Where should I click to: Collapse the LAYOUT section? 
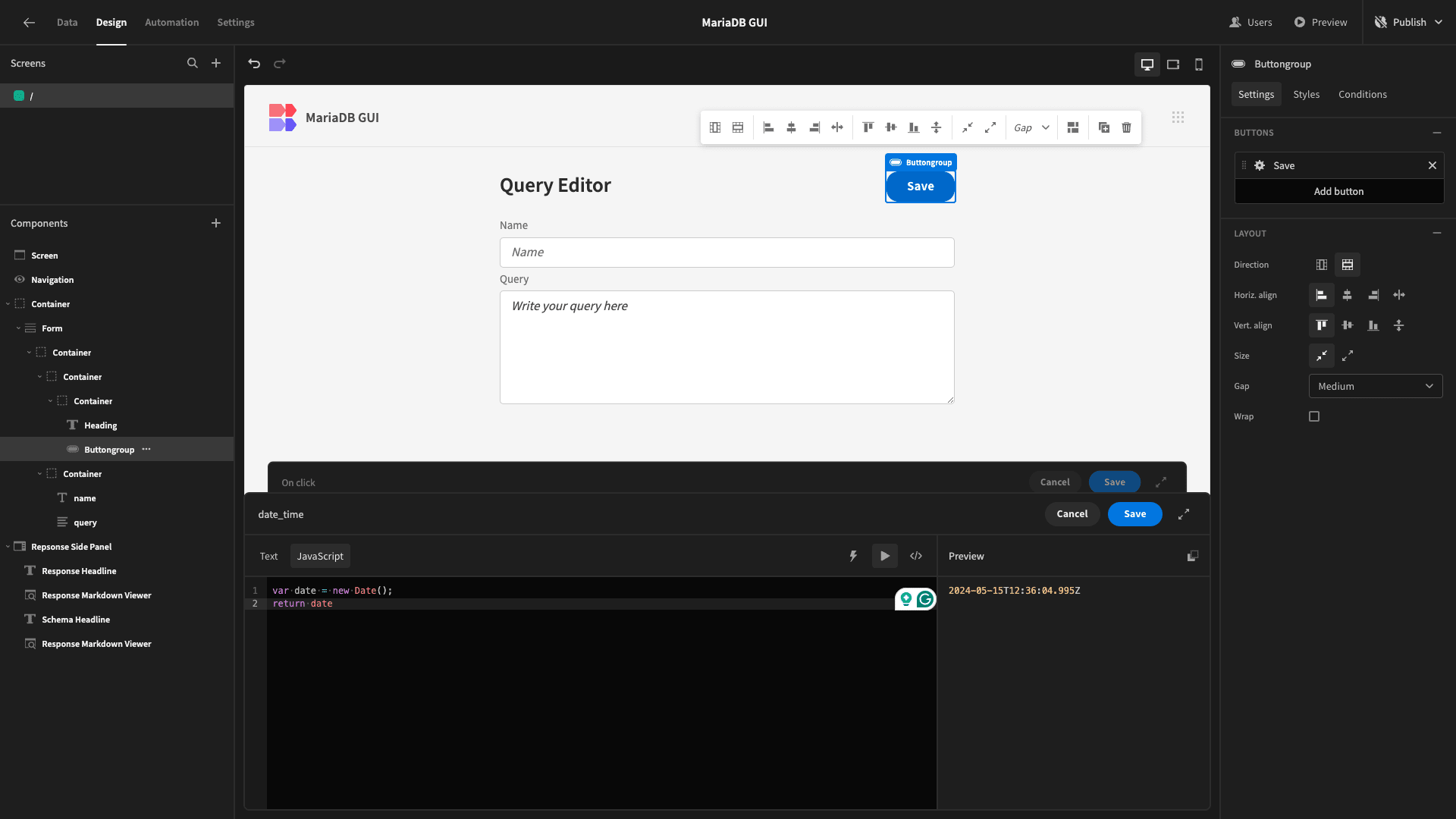click(x=1437, y=234)
